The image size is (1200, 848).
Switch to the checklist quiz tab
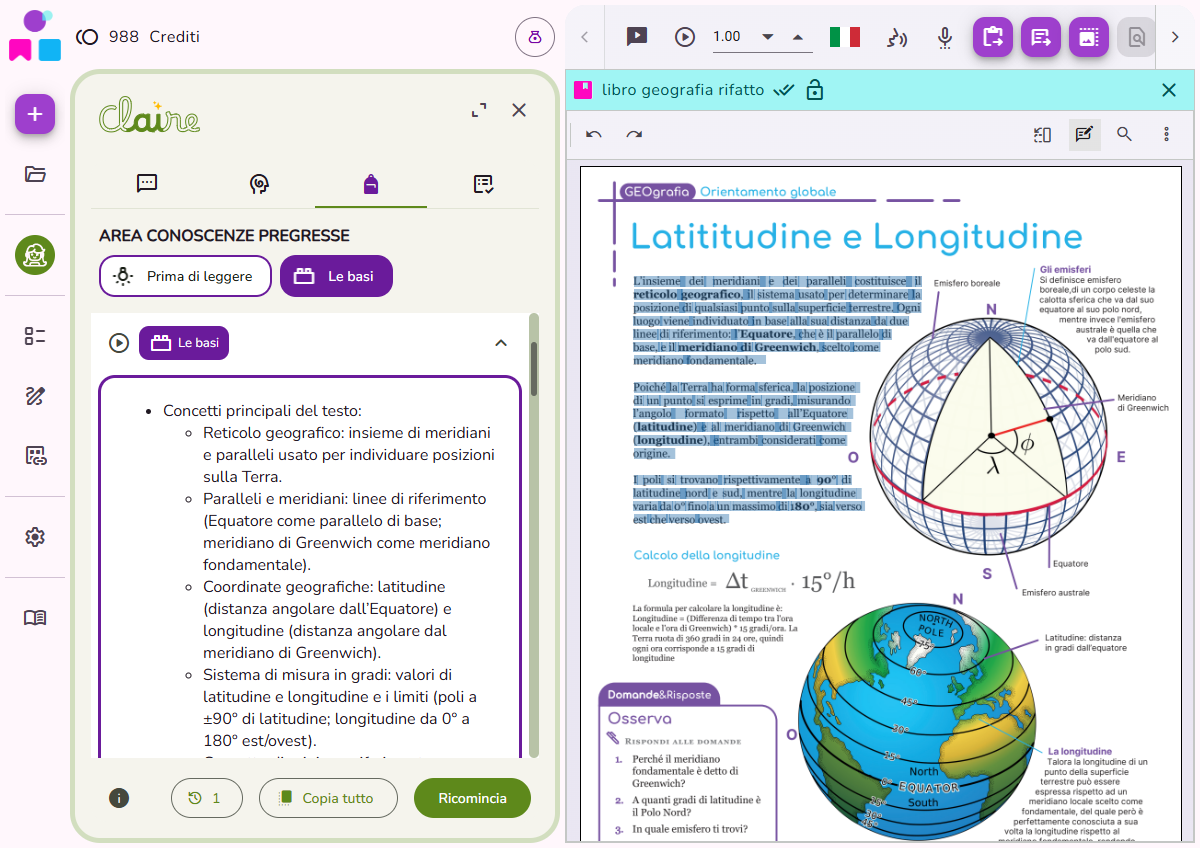[483, 183]
